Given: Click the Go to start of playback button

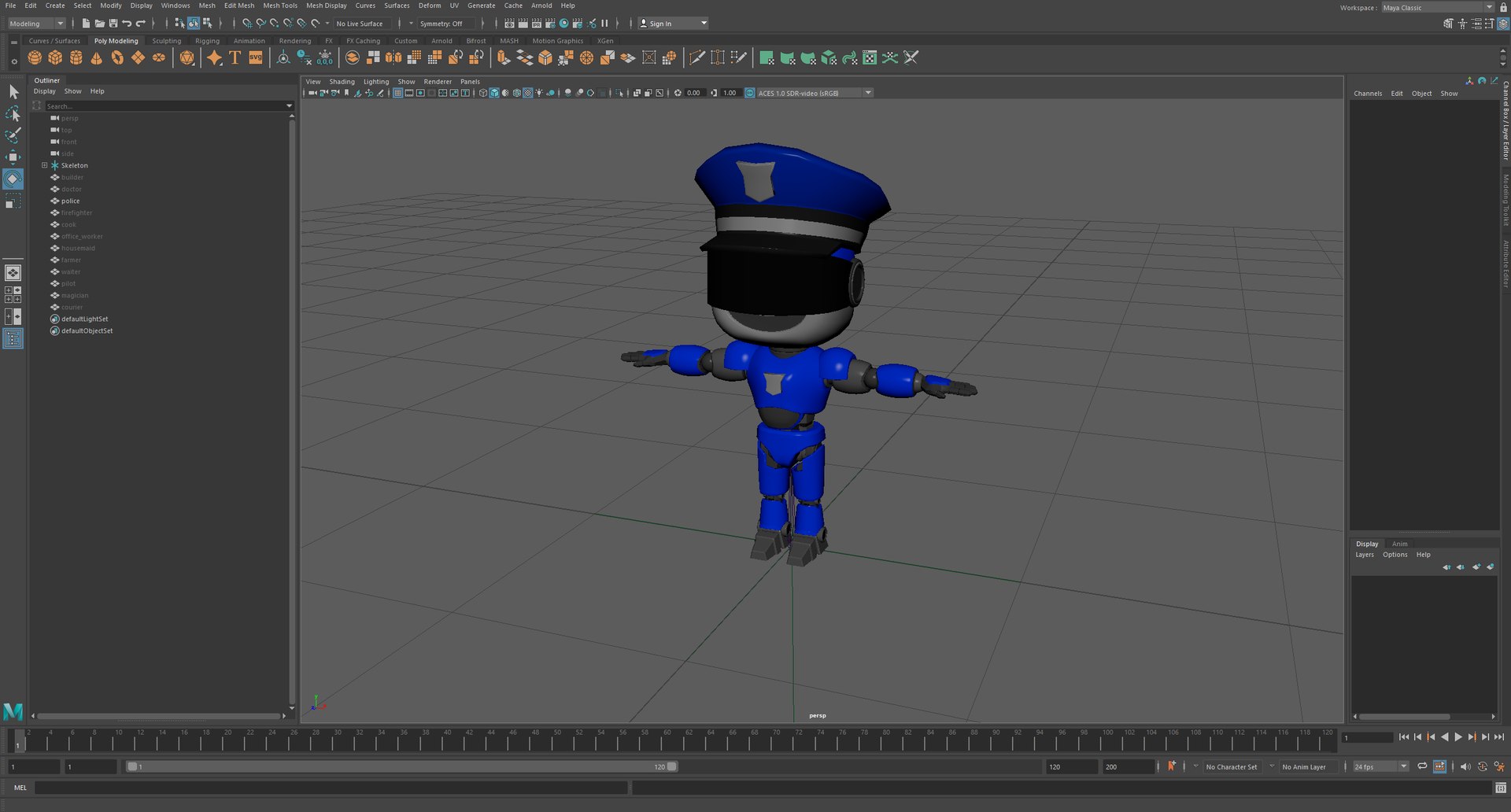Looking at the screenshot, I should 1404,737.
